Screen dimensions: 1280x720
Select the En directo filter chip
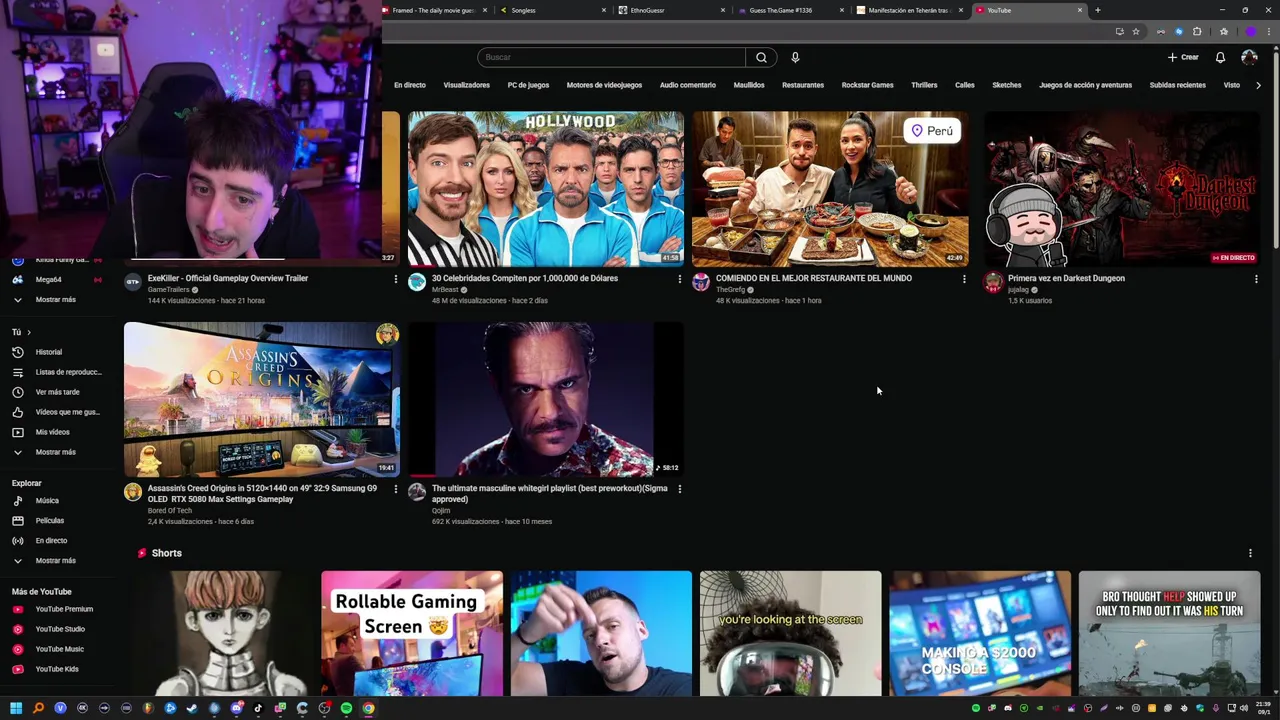pos(410,85)
